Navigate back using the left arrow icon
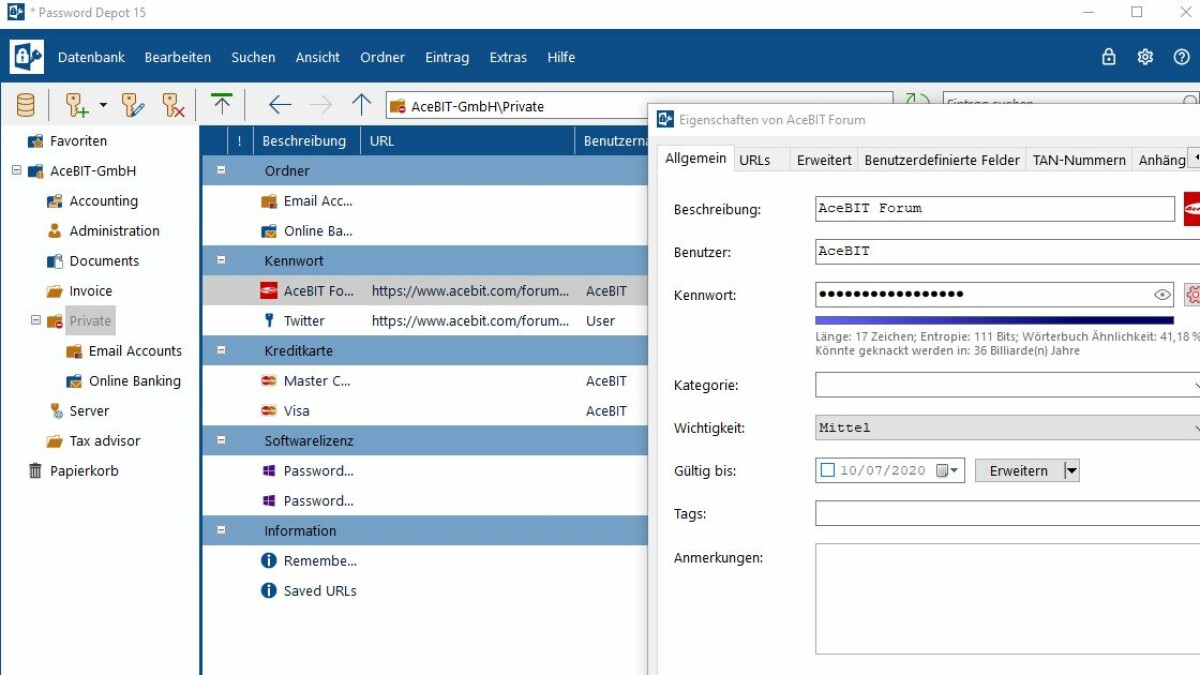The height and width of the screenshot is (675, 1200). click(279, 104)
